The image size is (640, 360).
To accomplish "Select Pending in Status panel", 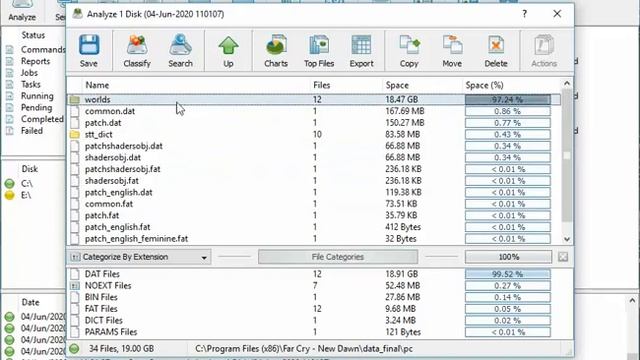I will (x=36, y=107).
